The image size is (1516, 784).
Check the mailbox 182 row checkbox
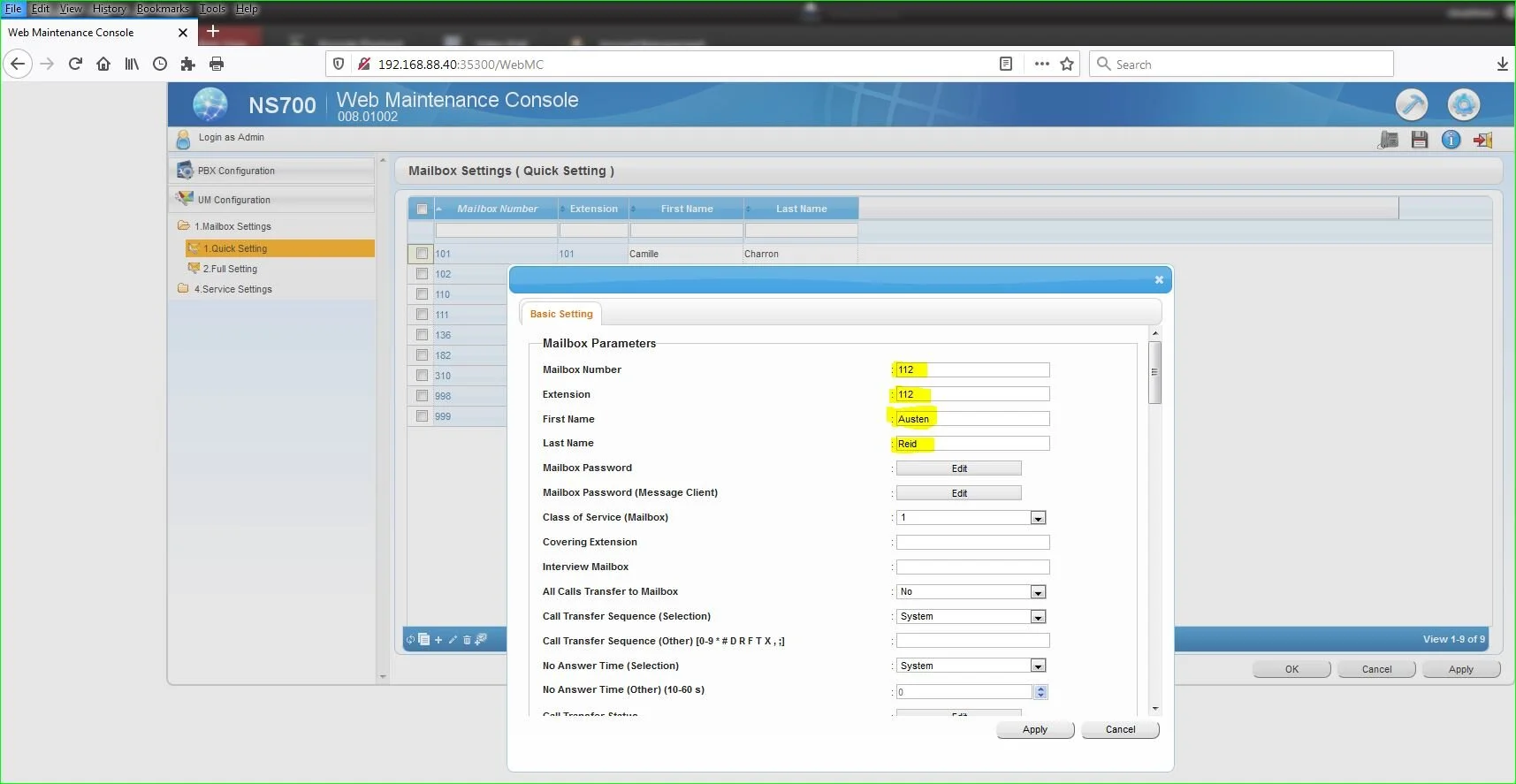point(422,355)
